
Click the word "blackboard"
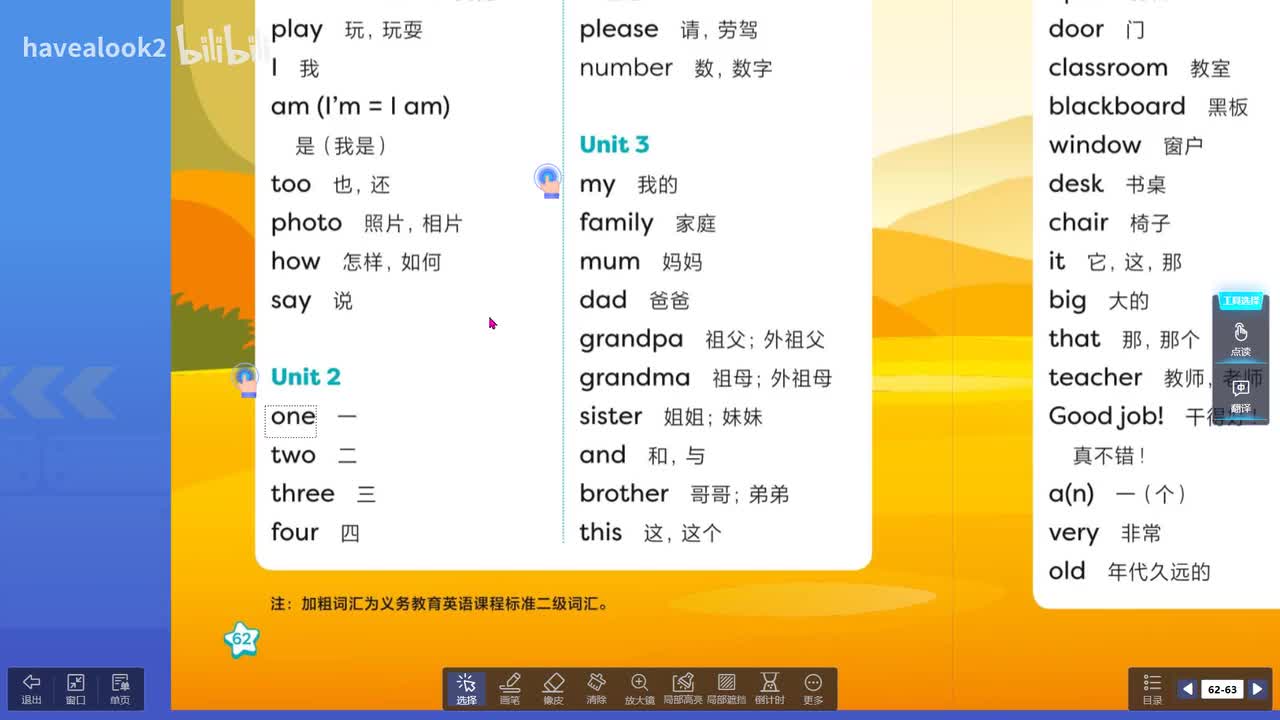(x=1117, y=106)
